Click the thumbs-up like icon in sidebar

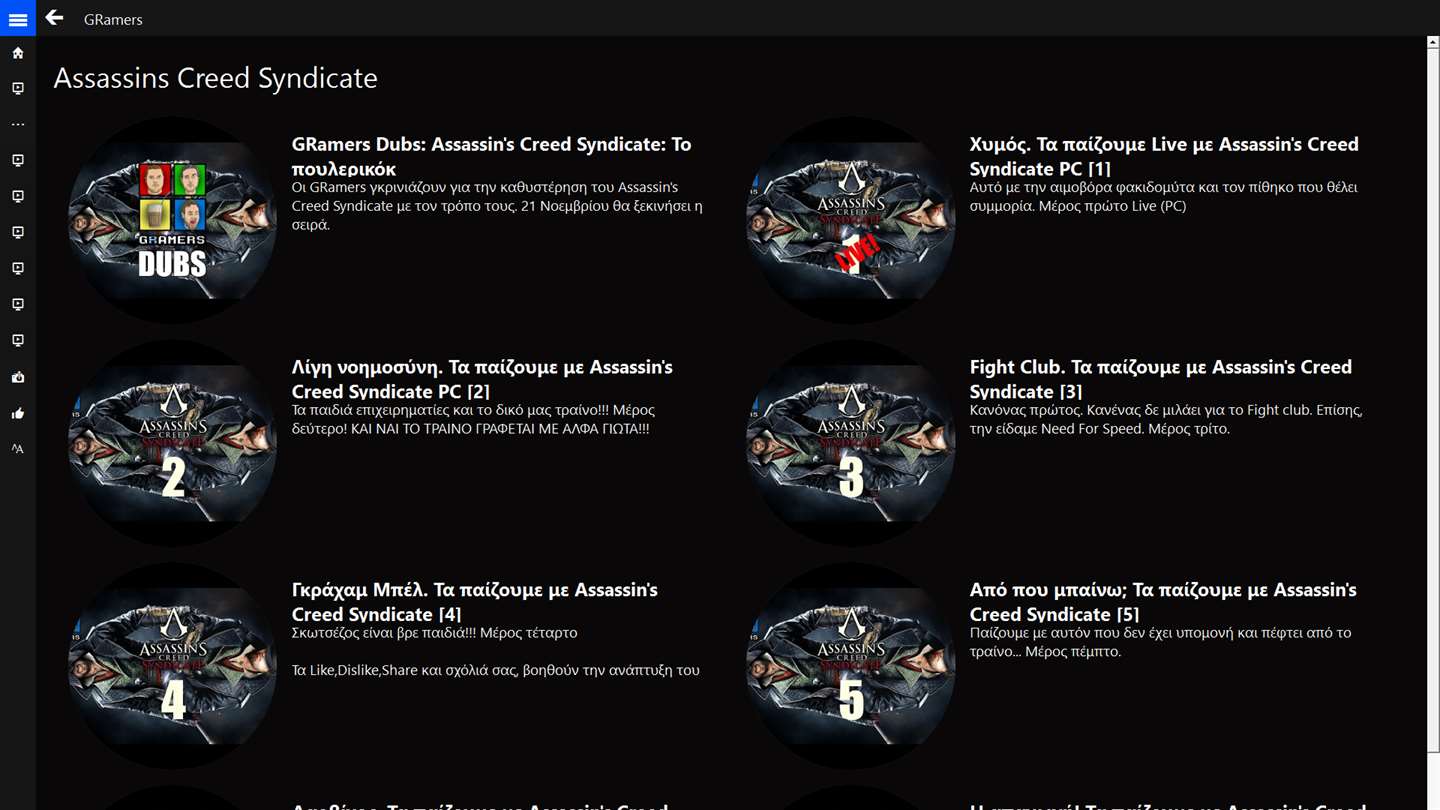coord(18,413)
